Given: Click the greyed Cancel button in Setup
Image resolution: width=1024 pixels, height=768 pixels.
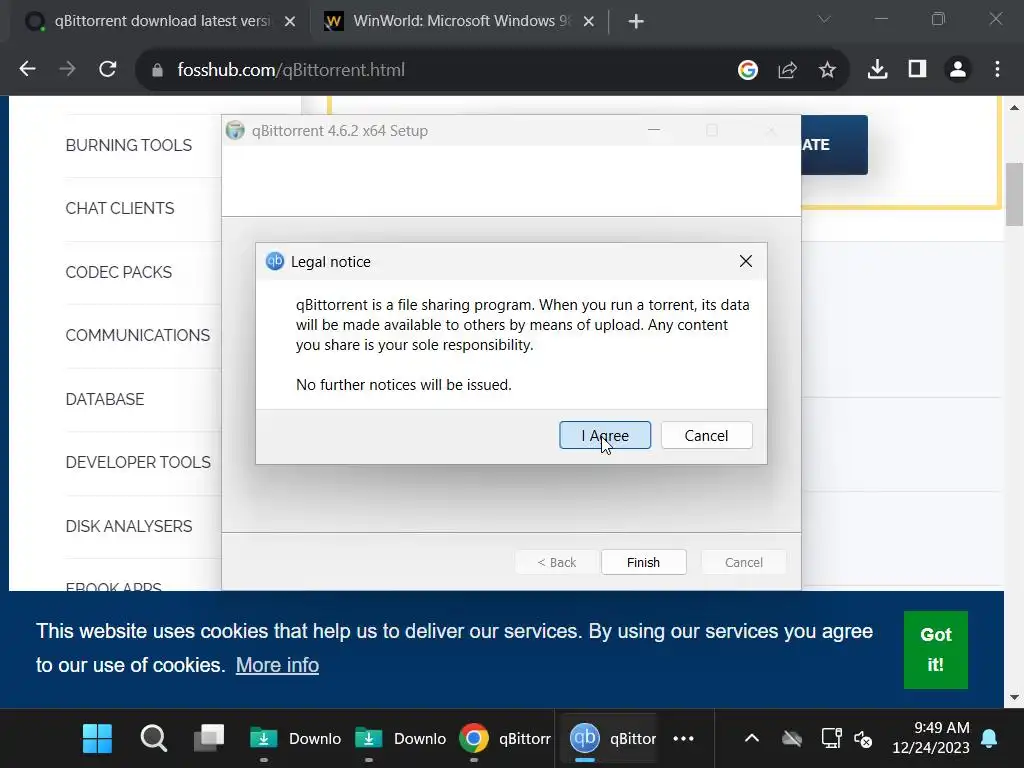Looking at the screenshot, I should point(743,562).
